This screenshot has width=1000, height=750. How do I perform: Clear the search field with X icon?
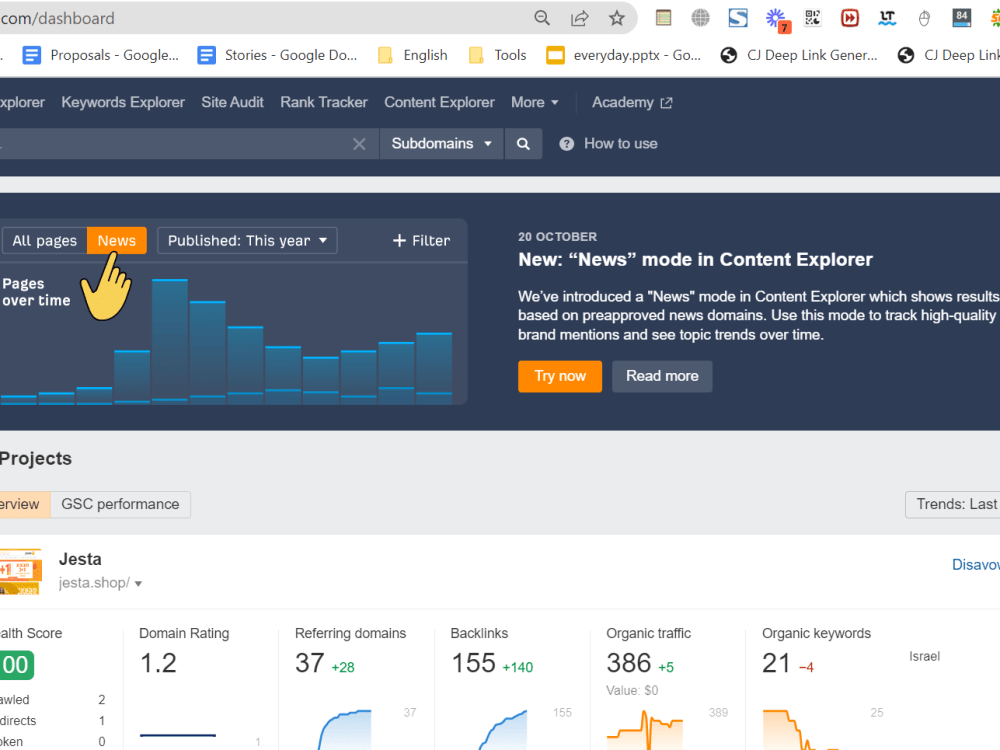coord(359,144)
